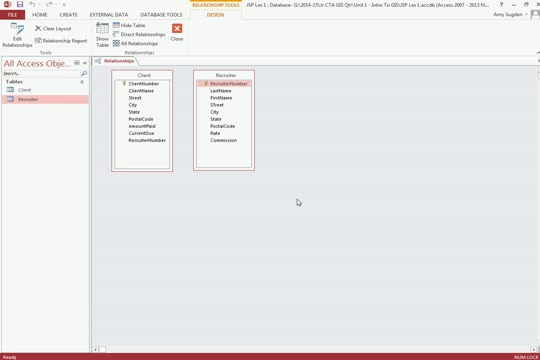Open the File menu
This screenshot has width=540, height=360.
point(12,15)
